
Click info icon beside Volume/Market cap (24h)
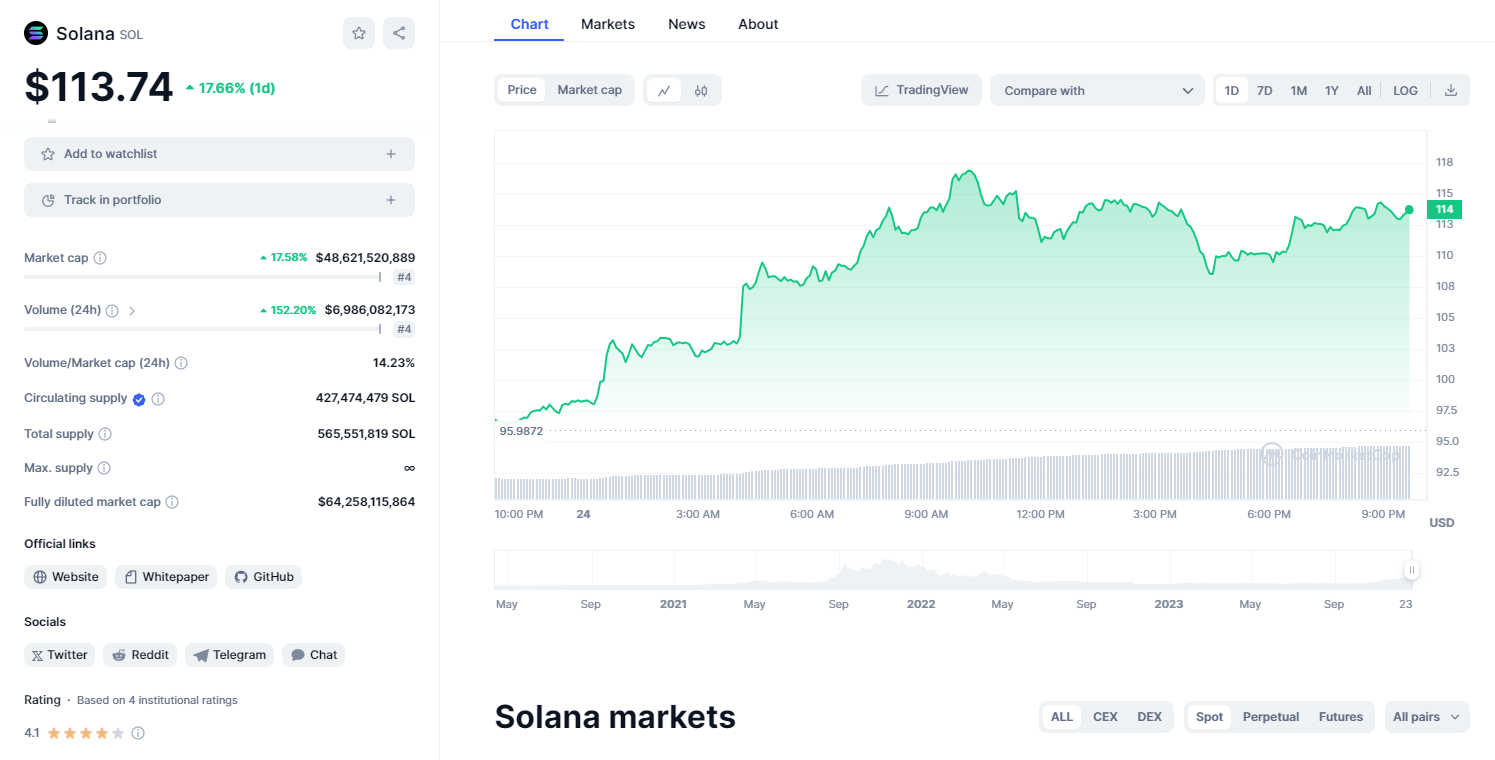coord(181,363)
